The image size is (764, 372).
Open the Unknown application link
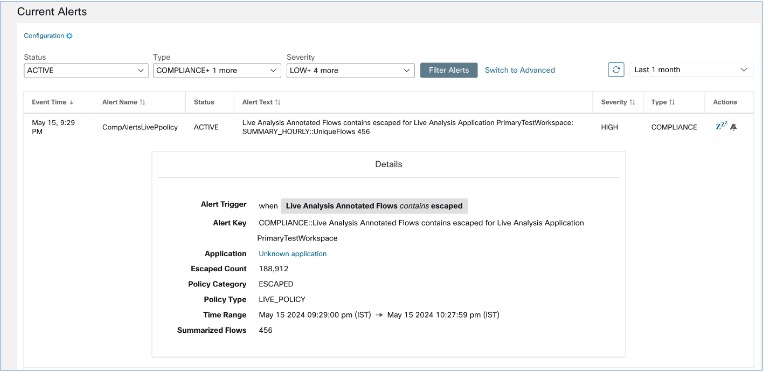(292, 254)
